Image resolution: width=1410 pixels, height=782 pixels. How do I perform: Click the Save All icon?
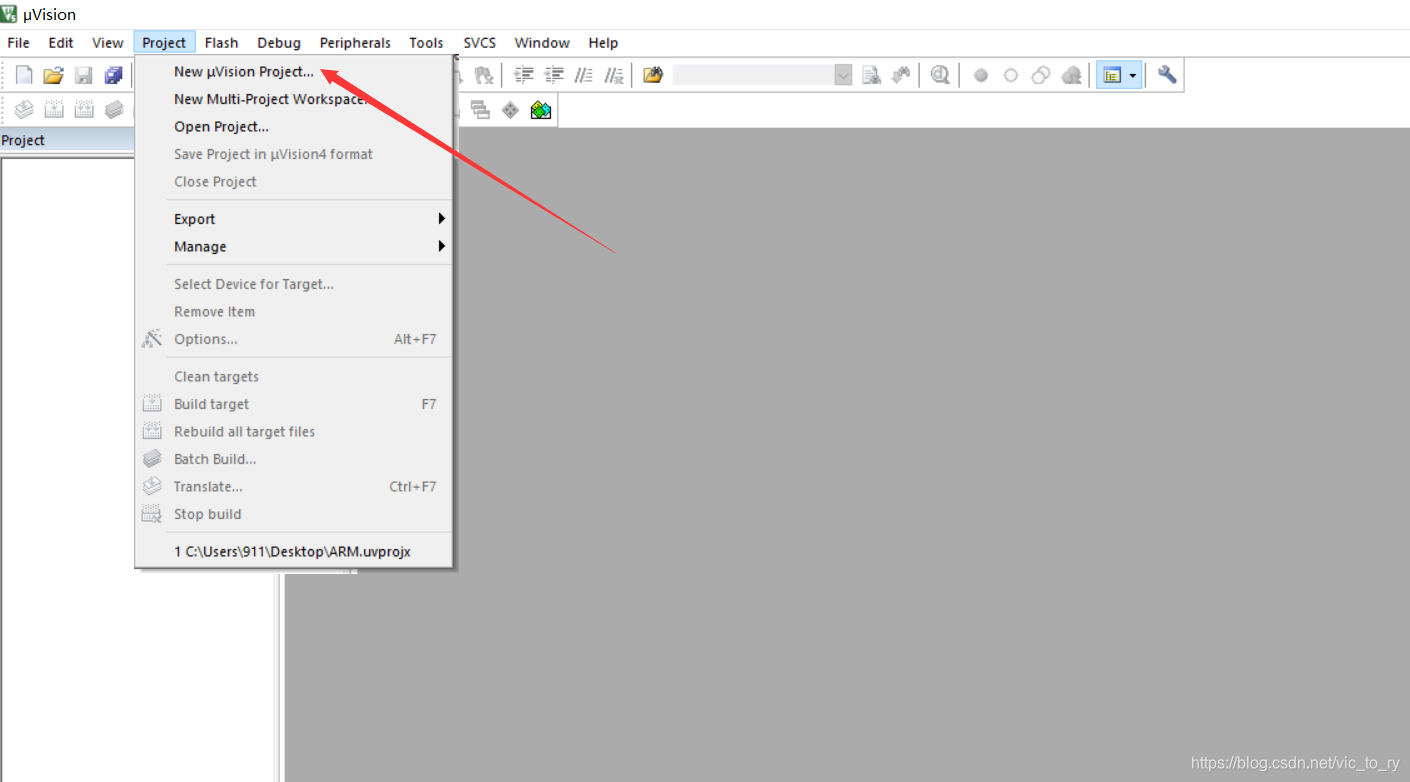[x=114, y=75]
